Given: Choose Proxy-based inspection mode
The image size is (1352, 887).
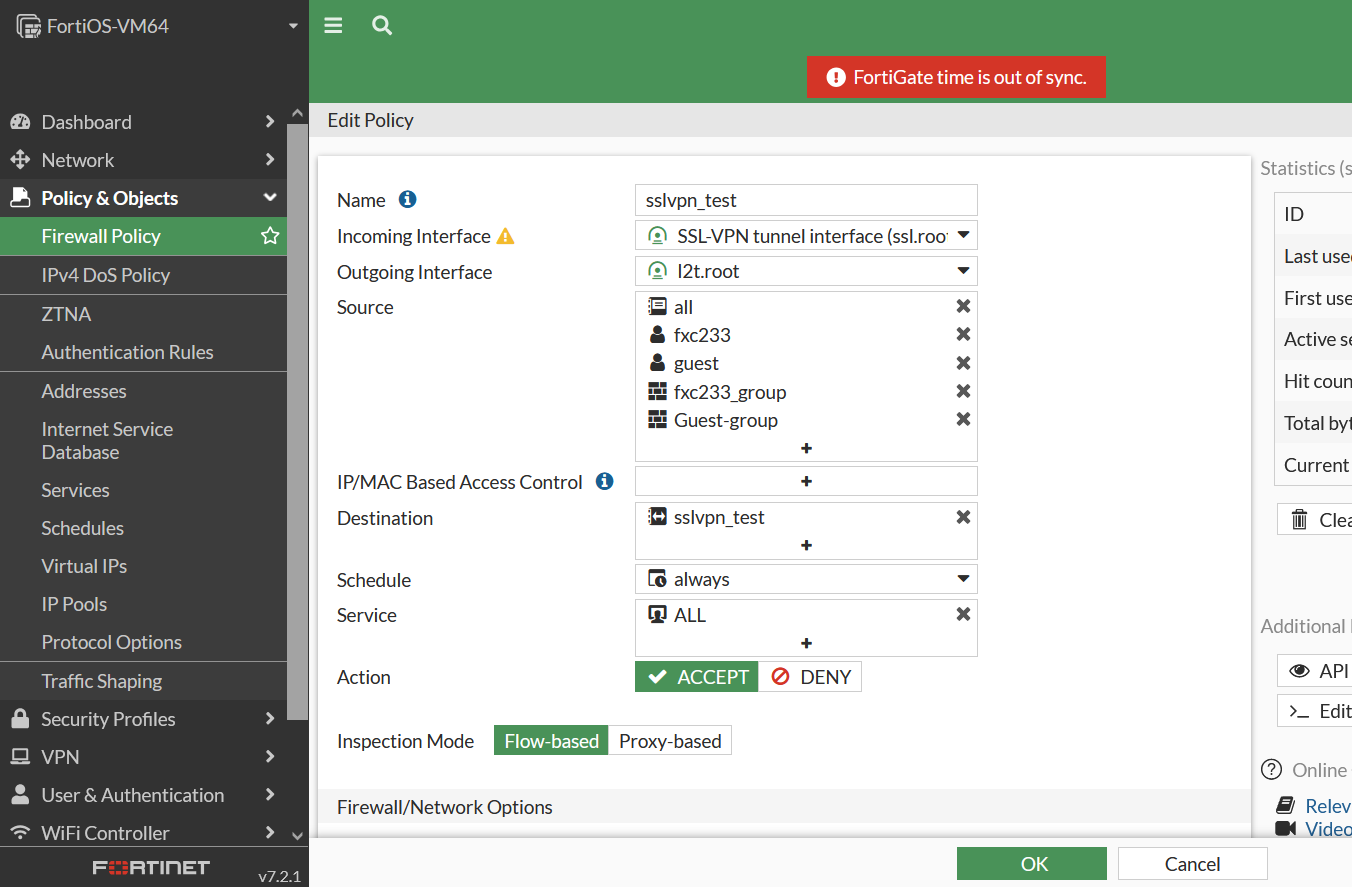Looking at the screenshot, I should coord(670,741).
